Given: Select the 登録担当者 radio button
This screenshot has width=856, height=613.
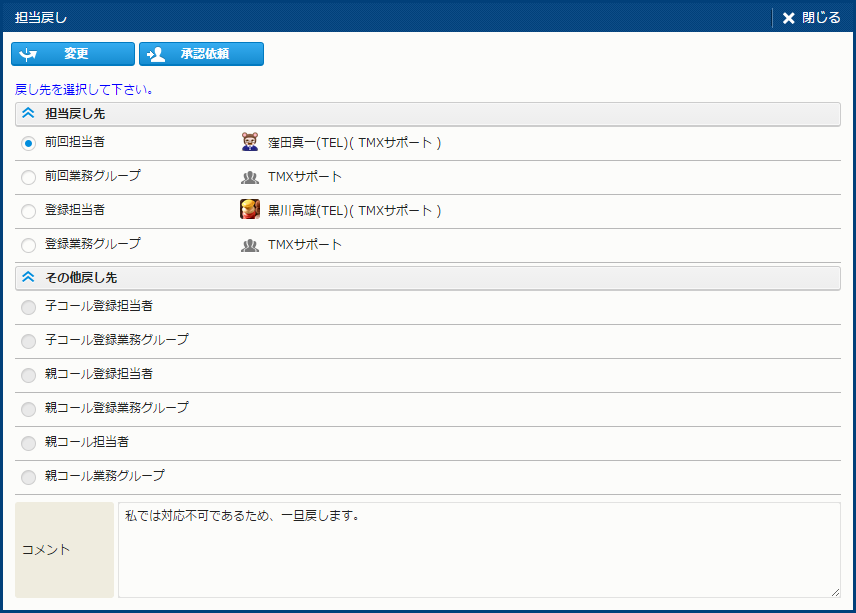Looking at the screenshot, I should coord(28,211).
